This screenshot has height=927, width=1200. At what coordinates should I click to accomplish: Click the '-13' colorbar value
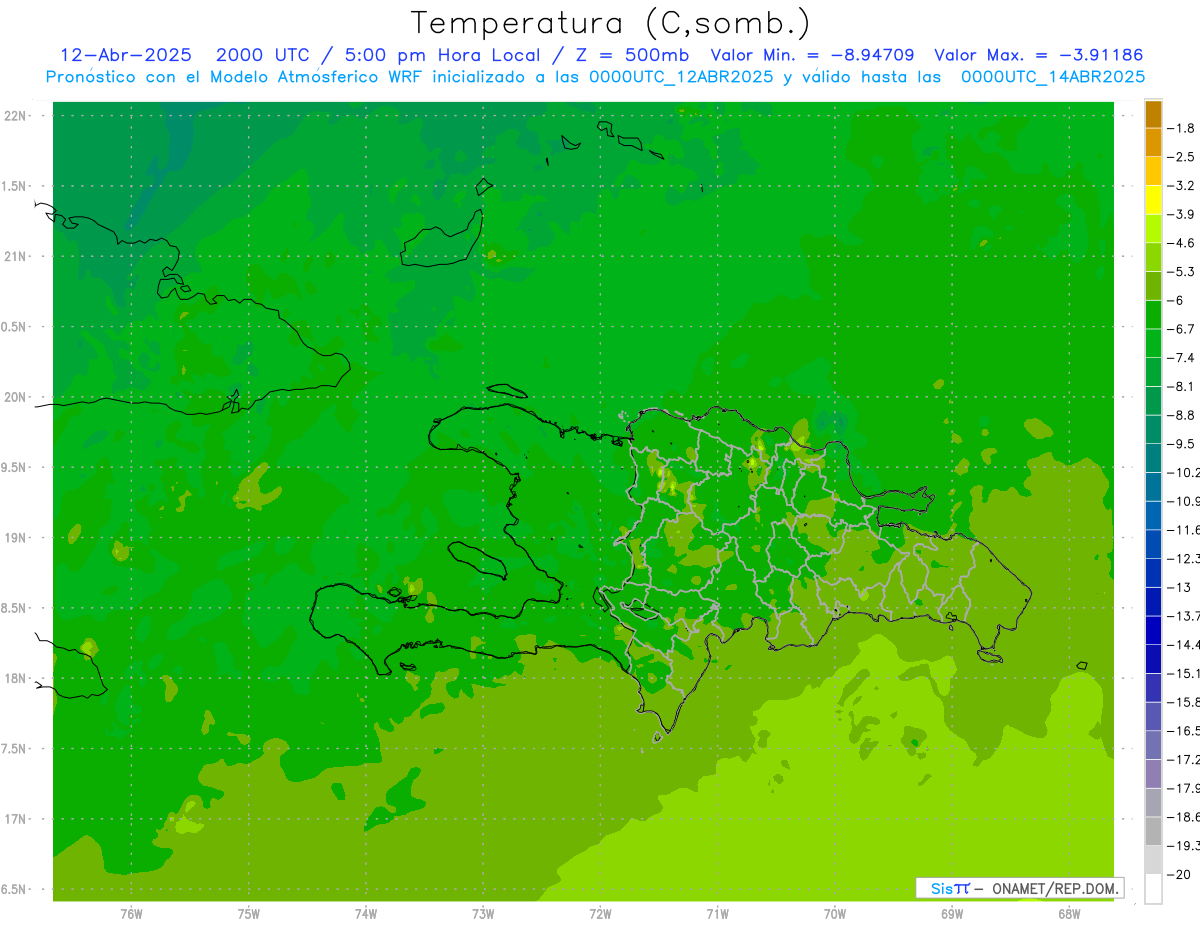1180,587
